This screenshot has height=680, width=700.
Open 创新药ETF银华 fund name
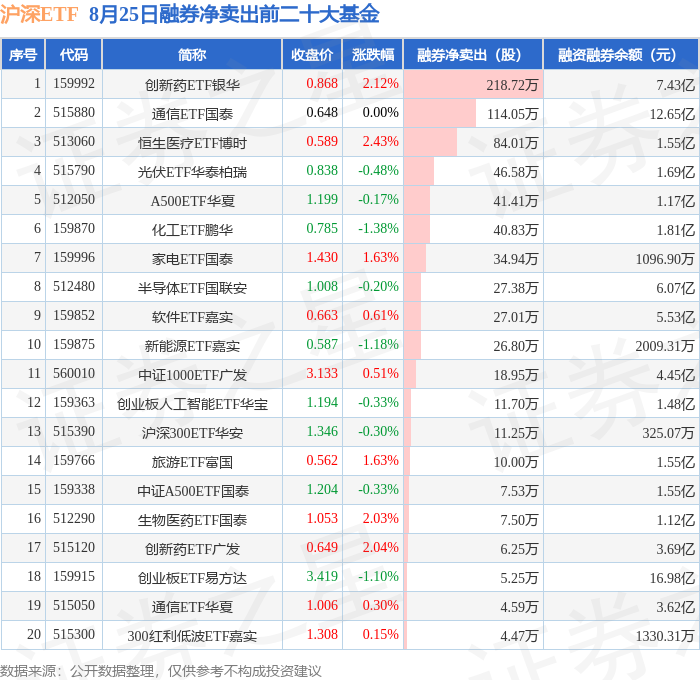click(192, 85)
